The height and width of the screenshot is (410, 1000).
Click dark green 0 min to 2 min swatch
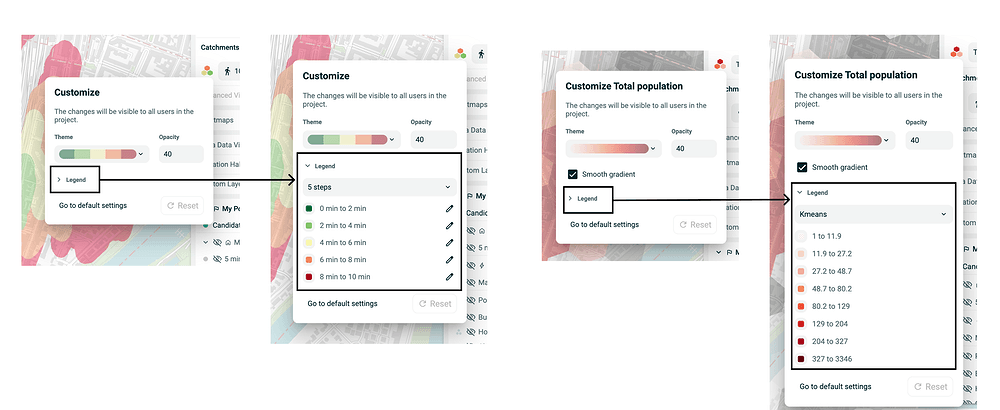coord(312,208)
